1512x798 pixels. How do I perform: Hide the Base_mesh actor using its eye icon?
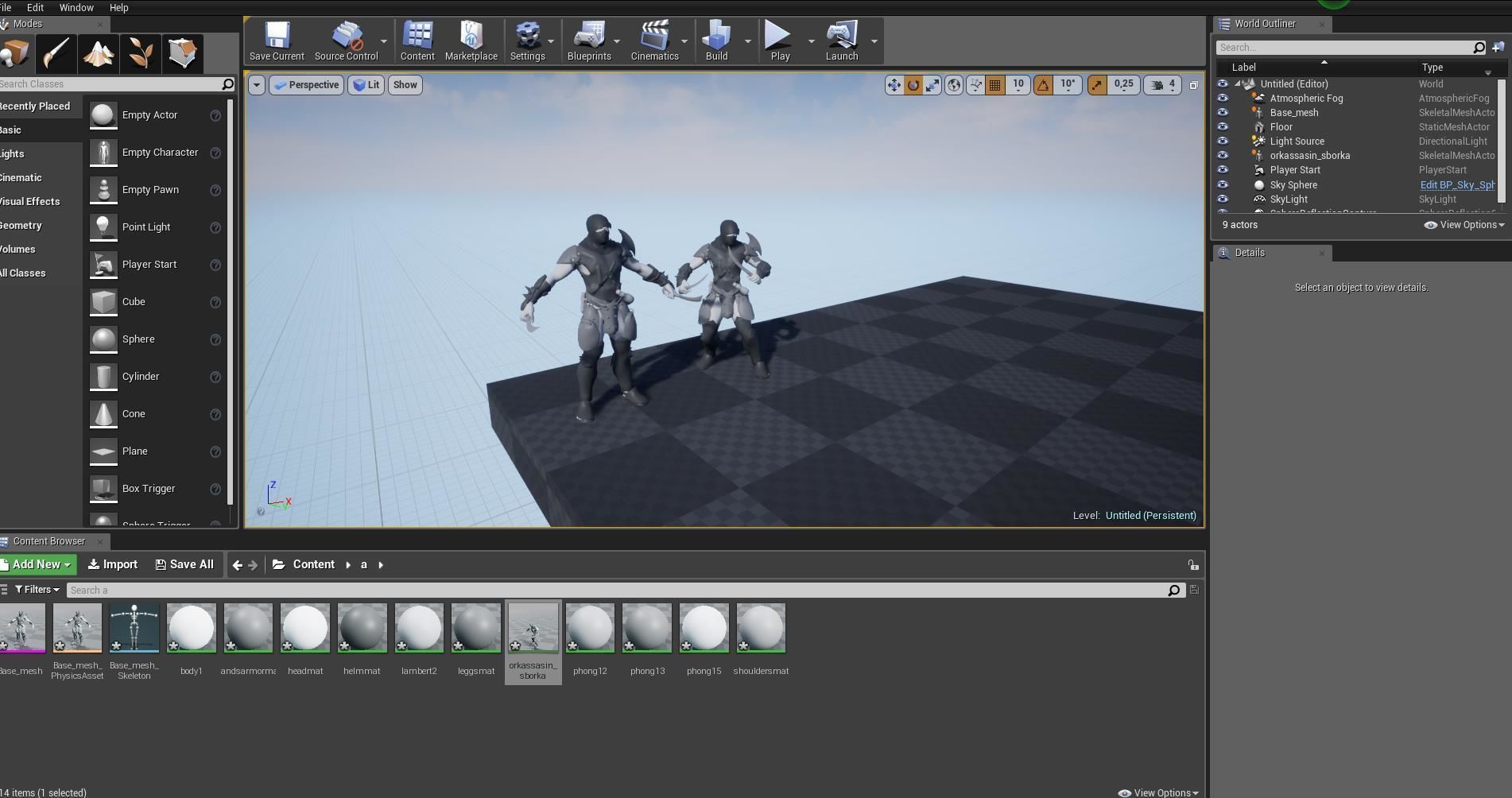pos(1223,113)
